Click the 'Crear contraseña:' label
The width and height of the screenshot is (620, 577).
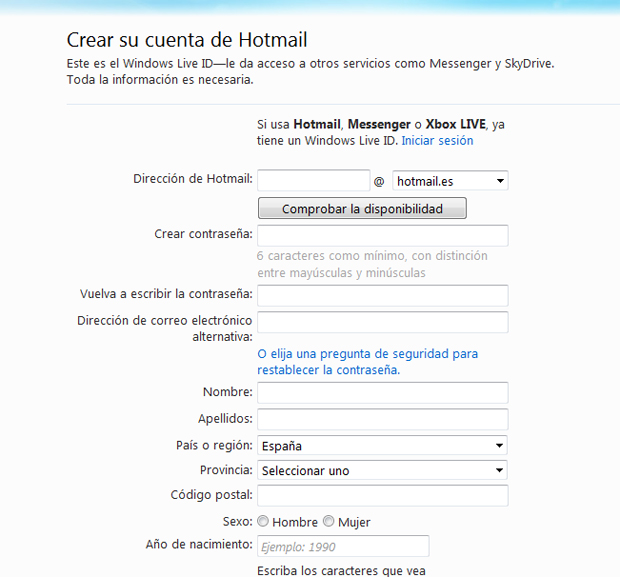[x=203, y=234]
